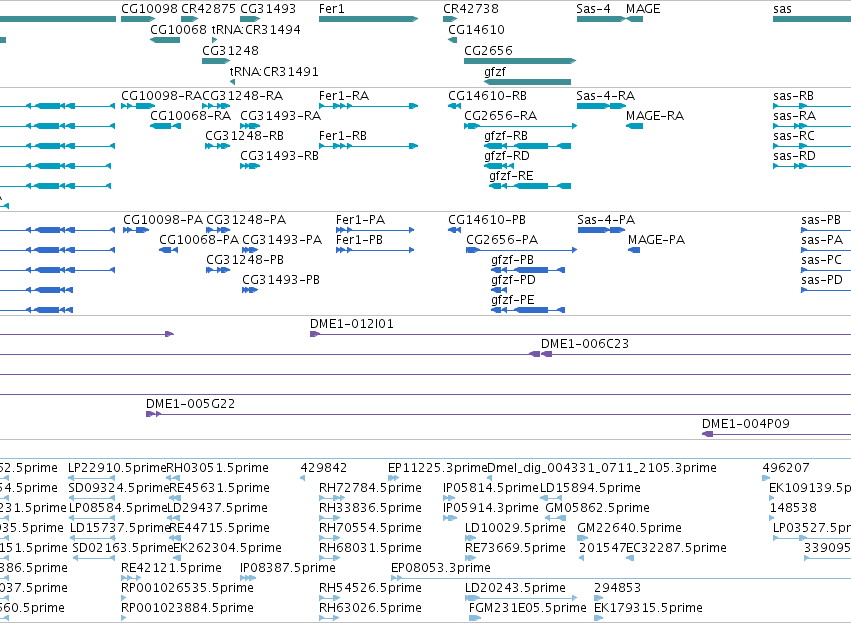The height and width of the screenshot is (623, 851).
Task: Select the sas-RA transcript label
Action: click(795, 116)
